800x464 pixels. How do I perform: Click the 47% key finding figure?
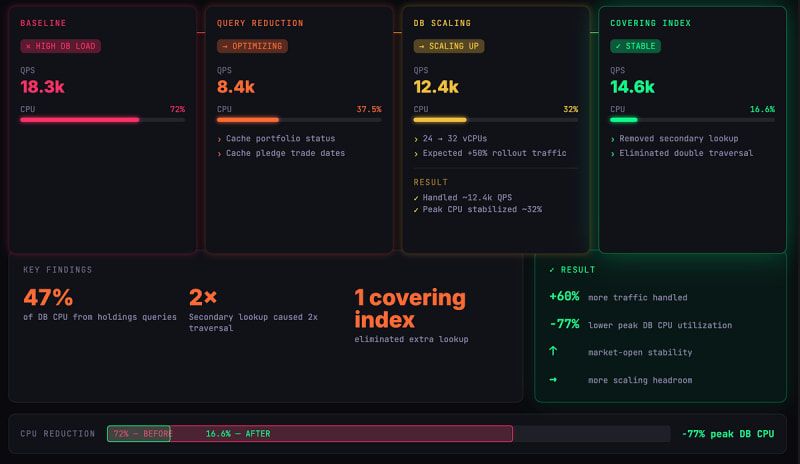(x=48, y=297)
